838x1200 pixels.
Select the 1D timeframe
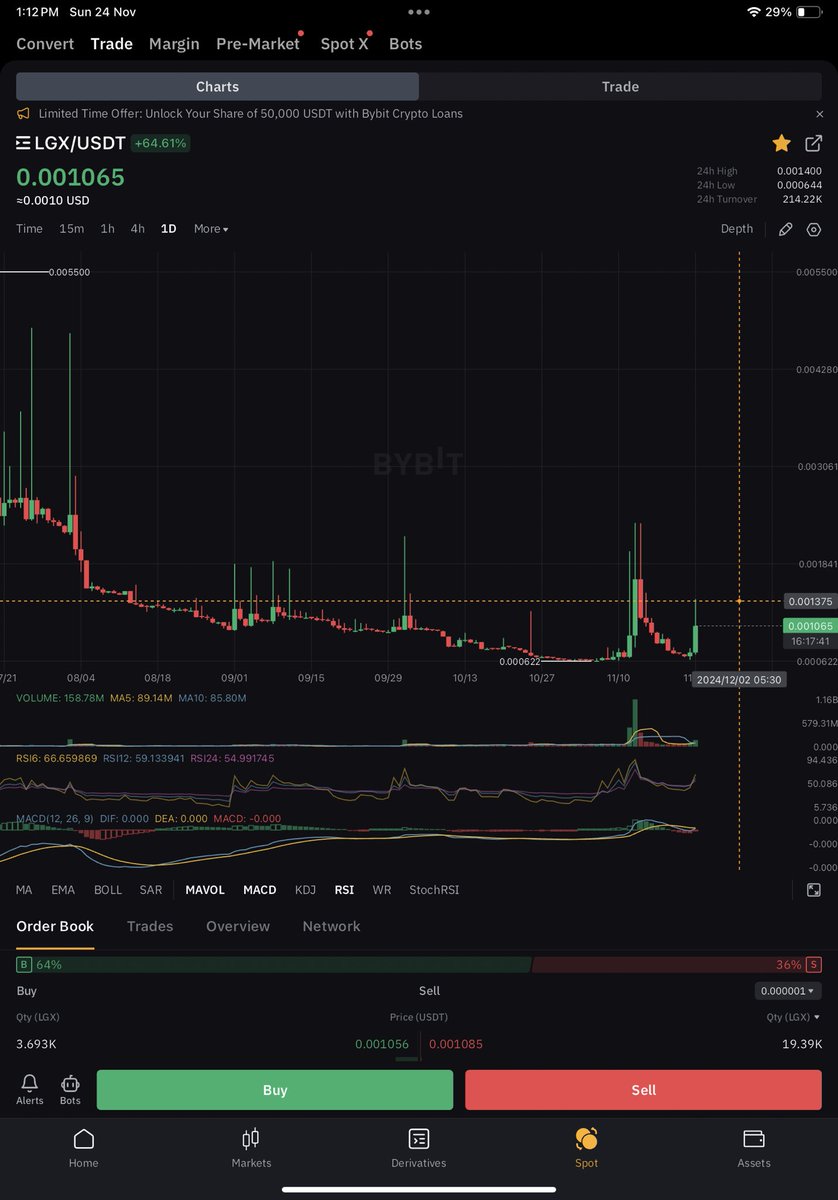tap(168, 229)
